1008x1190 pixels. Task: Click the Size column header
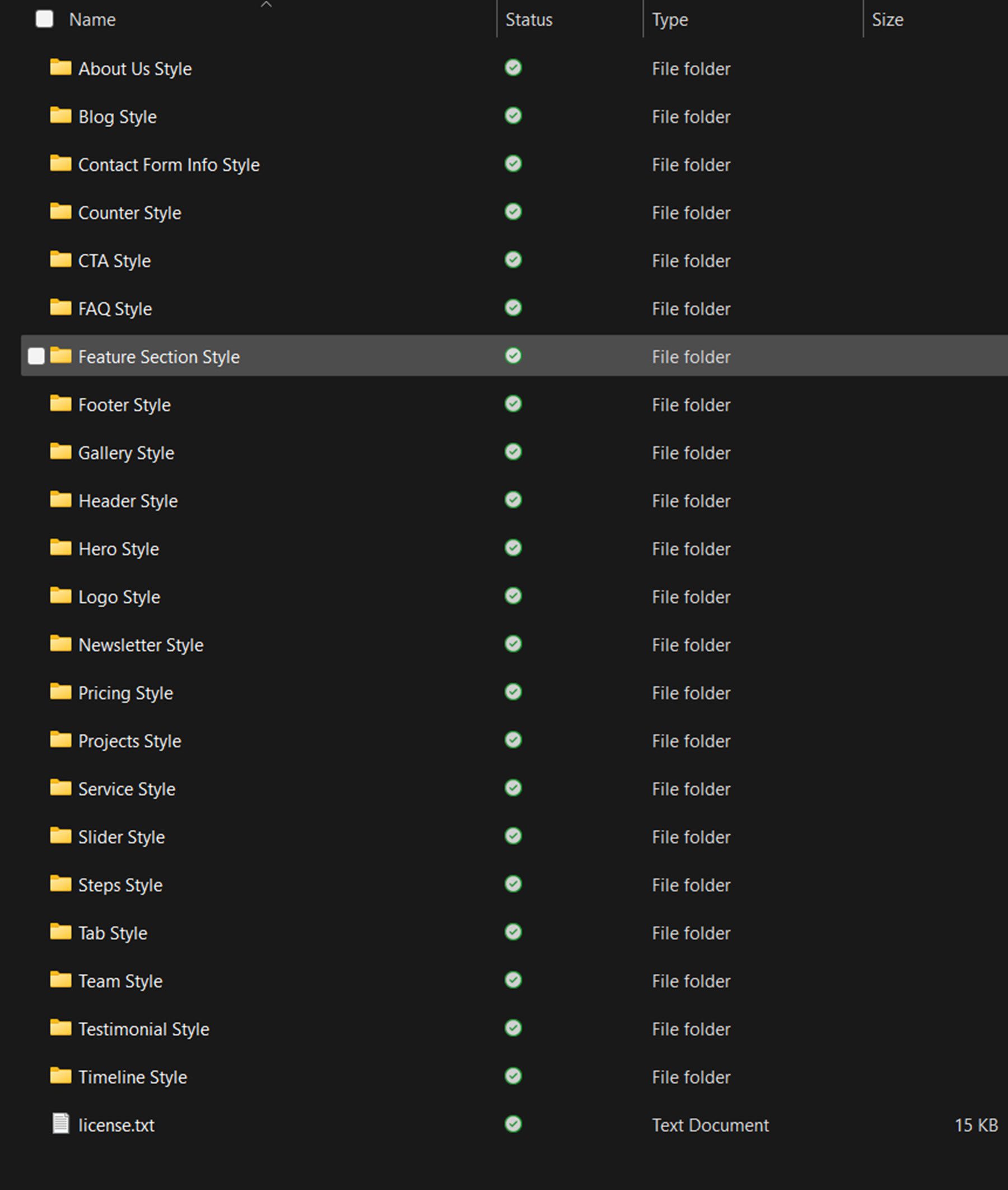point(887,20)
